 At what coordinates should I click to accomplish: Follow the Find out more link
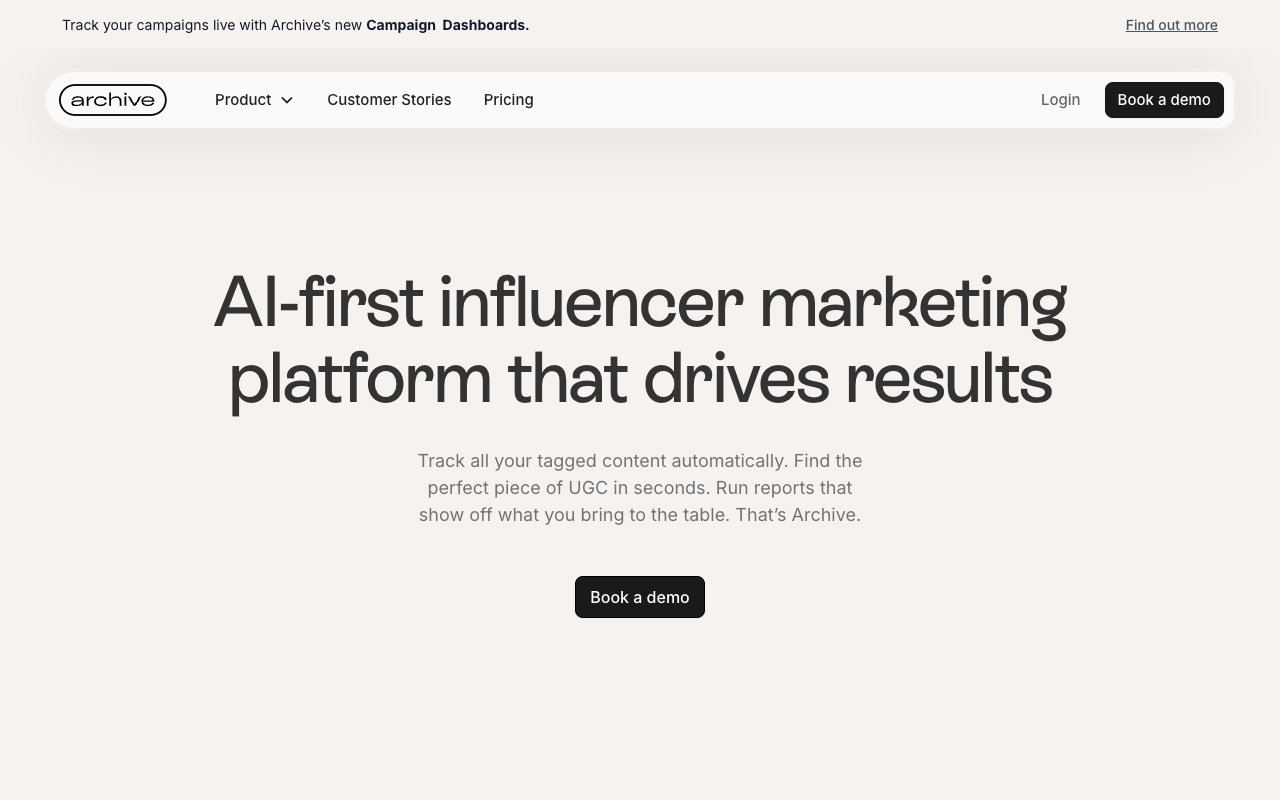pyautogui.click(x=1171, y=25)
